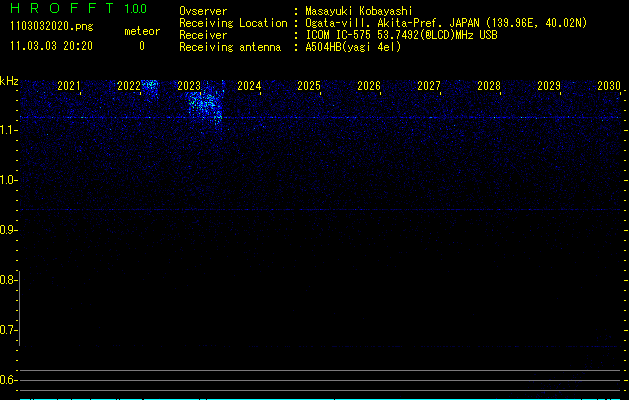Image resolution: width=629 pixels, height=400 pixels.
Task: Click the kHz axis unit label
Action: tap(9, 81)
